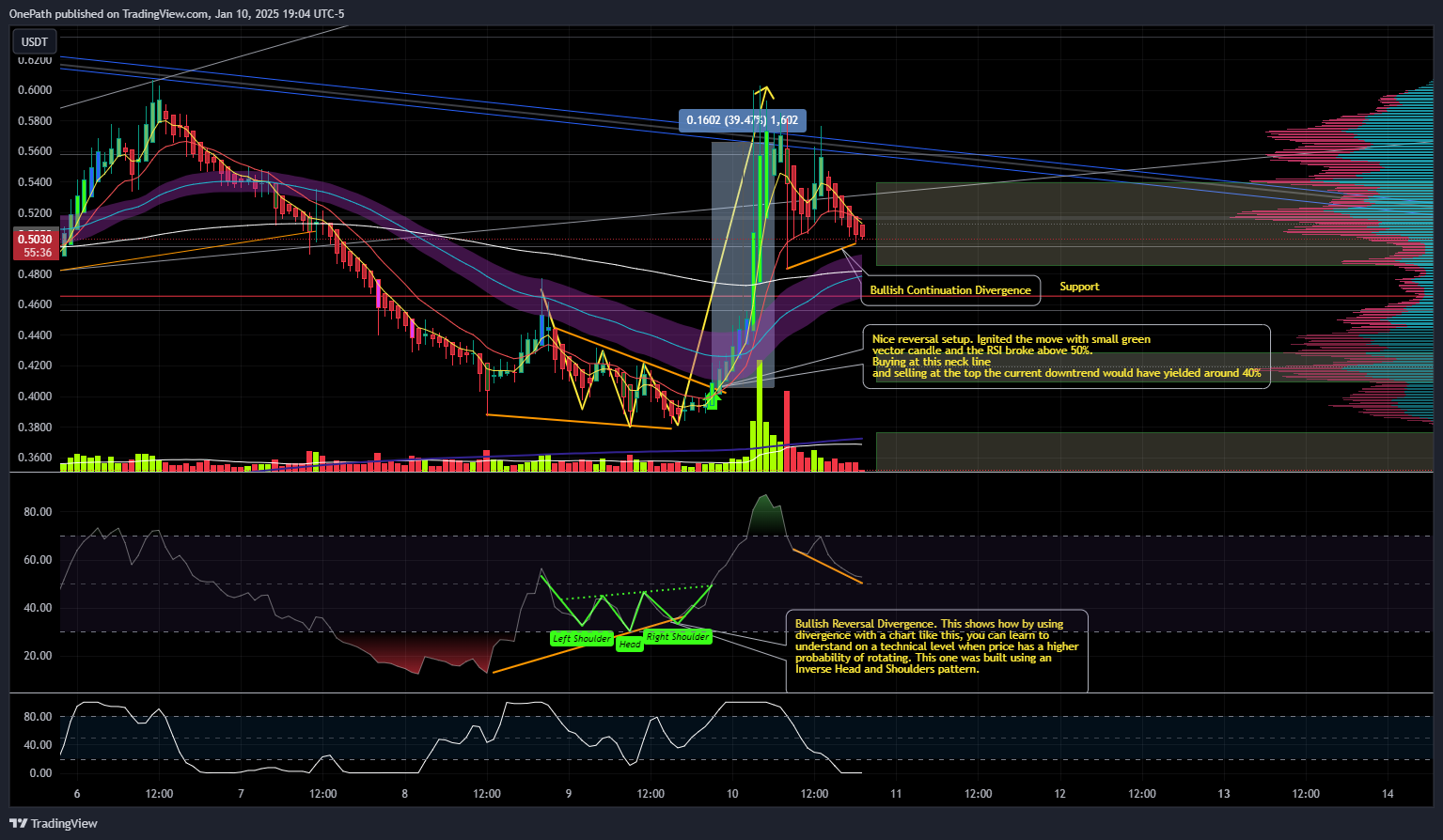Click date label 13 on the time axis
Image resolution: width=1443 pixels, height=840 pixels.
pyautogui.click(x=1224, y=794)
